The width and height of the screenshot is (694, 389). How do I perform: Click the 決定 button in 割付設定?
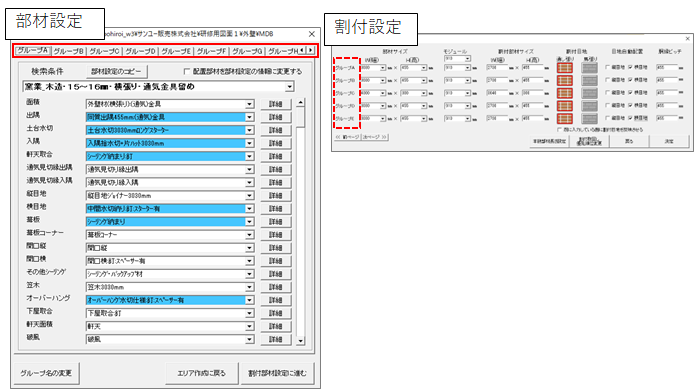tap(669, 141)
